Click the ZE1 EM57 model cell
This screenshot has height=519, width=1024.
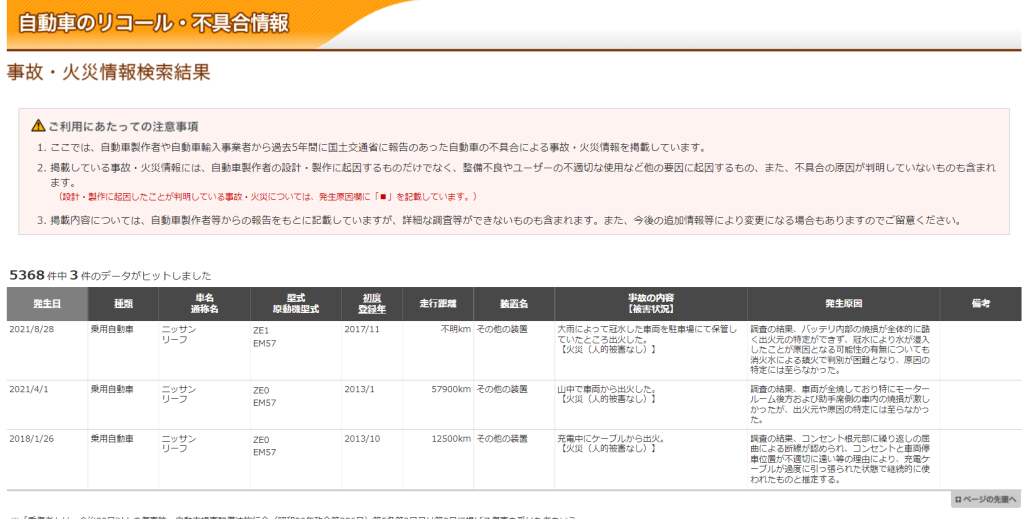[264, 335]
